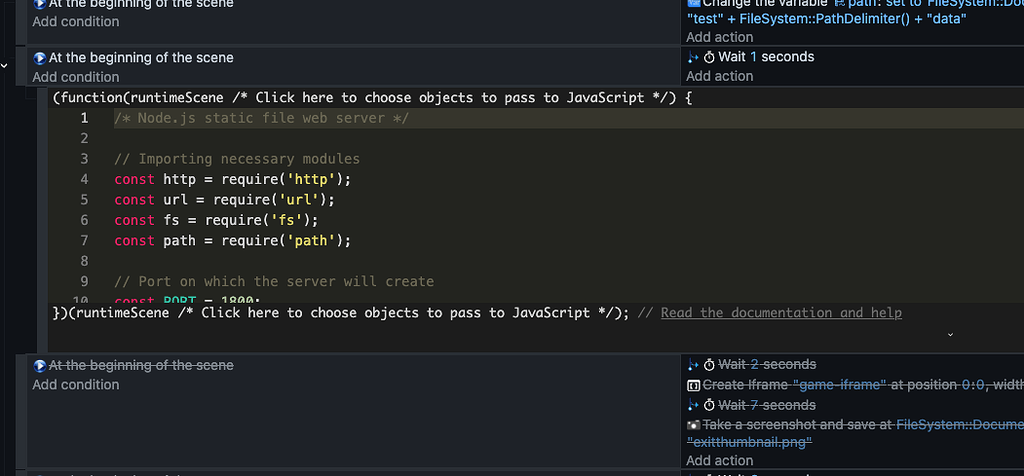Image resolution: width=1024 pixels, height=476 pixels.
Task: Click code line 3 Importing necessary modules comment
Action: pos(237,159)
